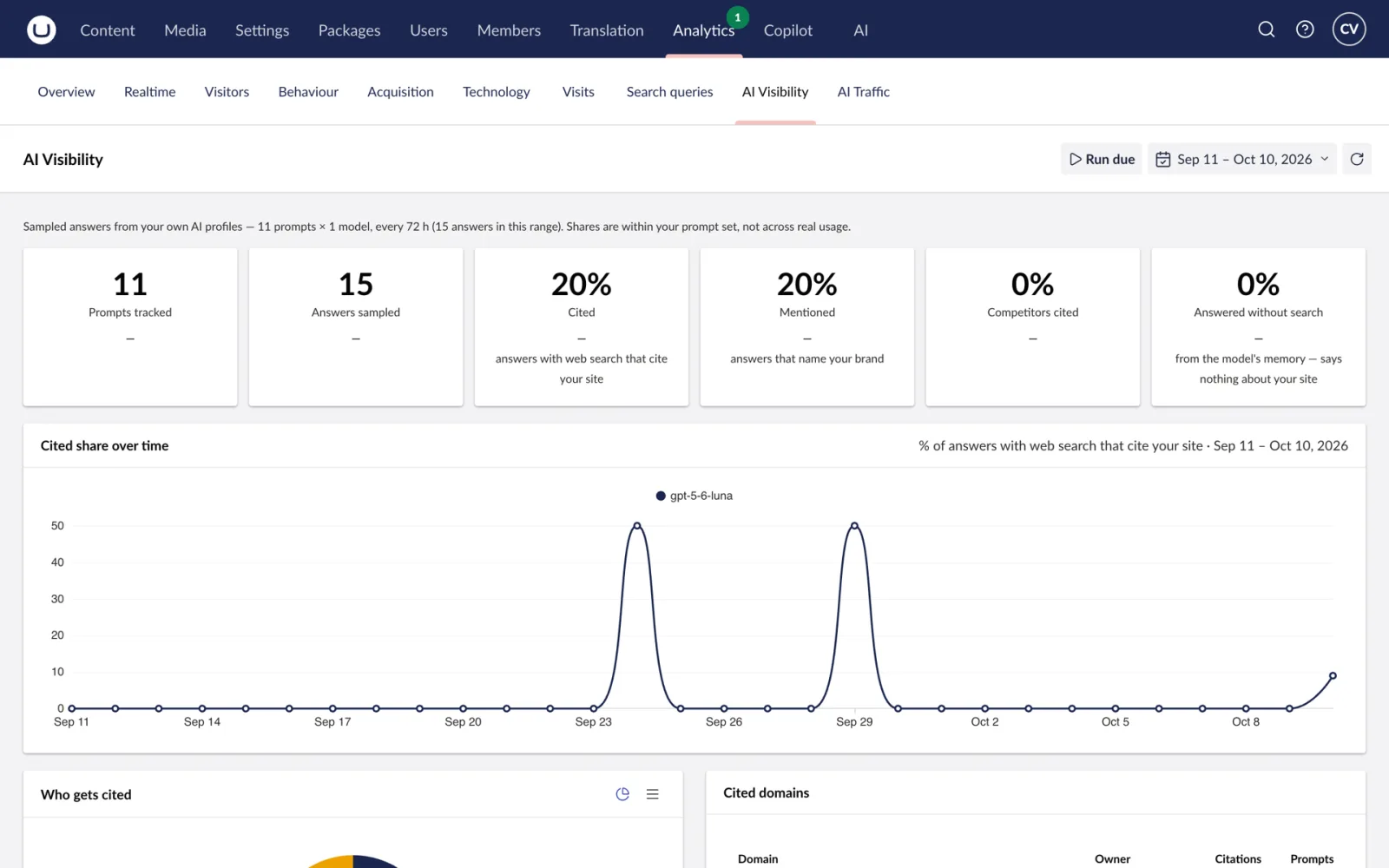Switch to the Search queries tab

(x=669, y=92)
